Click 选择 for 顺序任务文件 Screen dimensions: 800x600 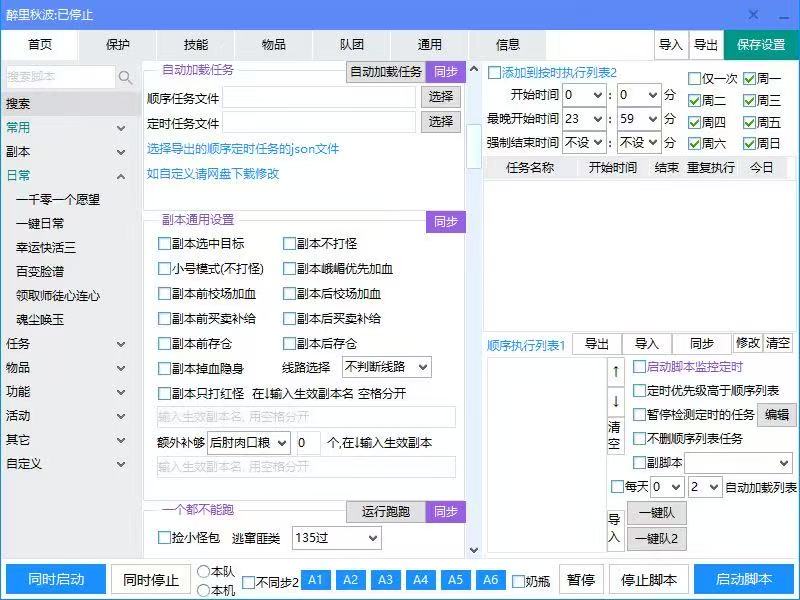441,97
